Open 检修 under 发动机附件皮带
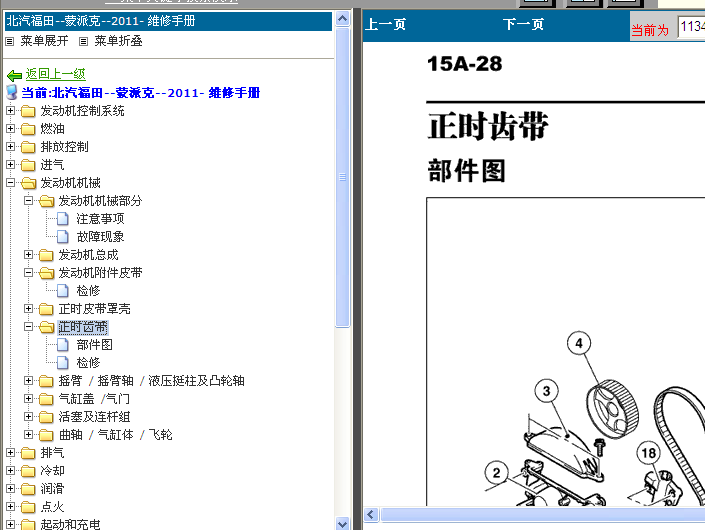 pos(88,291)
